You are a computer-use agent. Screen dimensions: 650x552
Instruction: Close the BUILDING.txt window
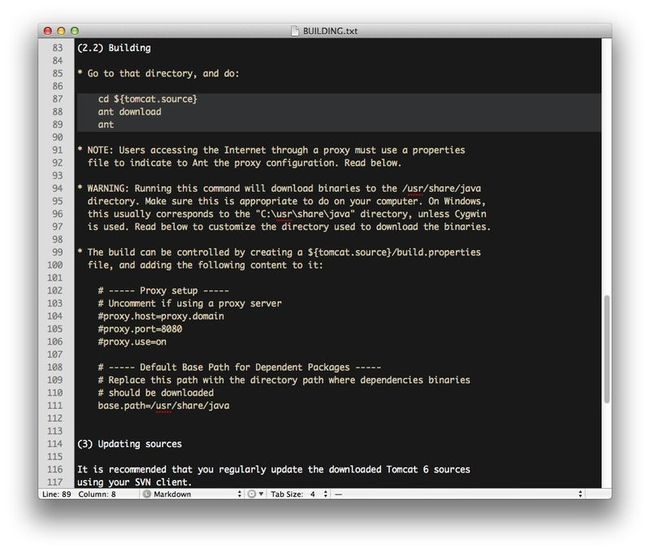click(48, 31)
